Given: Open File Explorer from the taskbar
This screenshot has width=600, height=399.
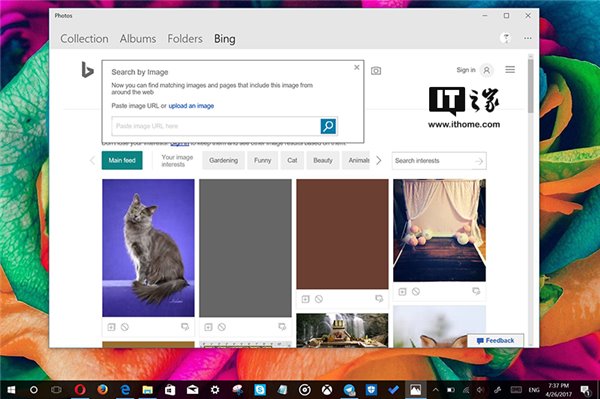Looking at the screenshot, I should coord(147,390).
